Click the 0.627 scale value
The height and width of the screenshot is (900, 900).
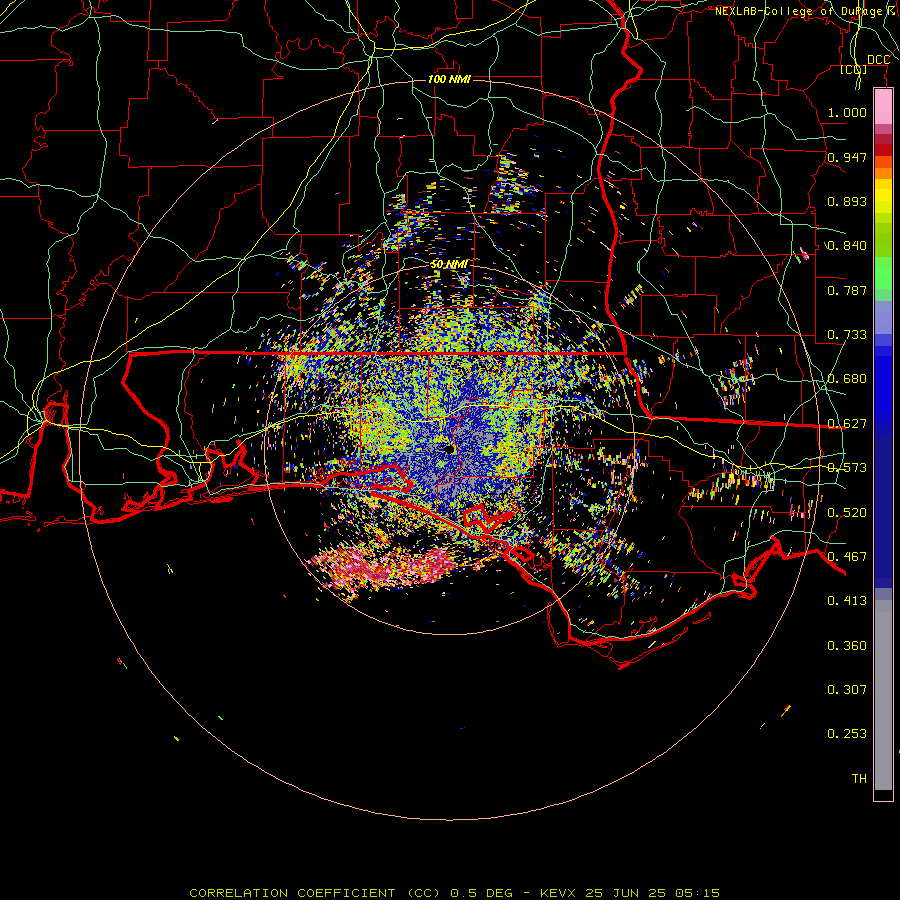pos(847,424)
